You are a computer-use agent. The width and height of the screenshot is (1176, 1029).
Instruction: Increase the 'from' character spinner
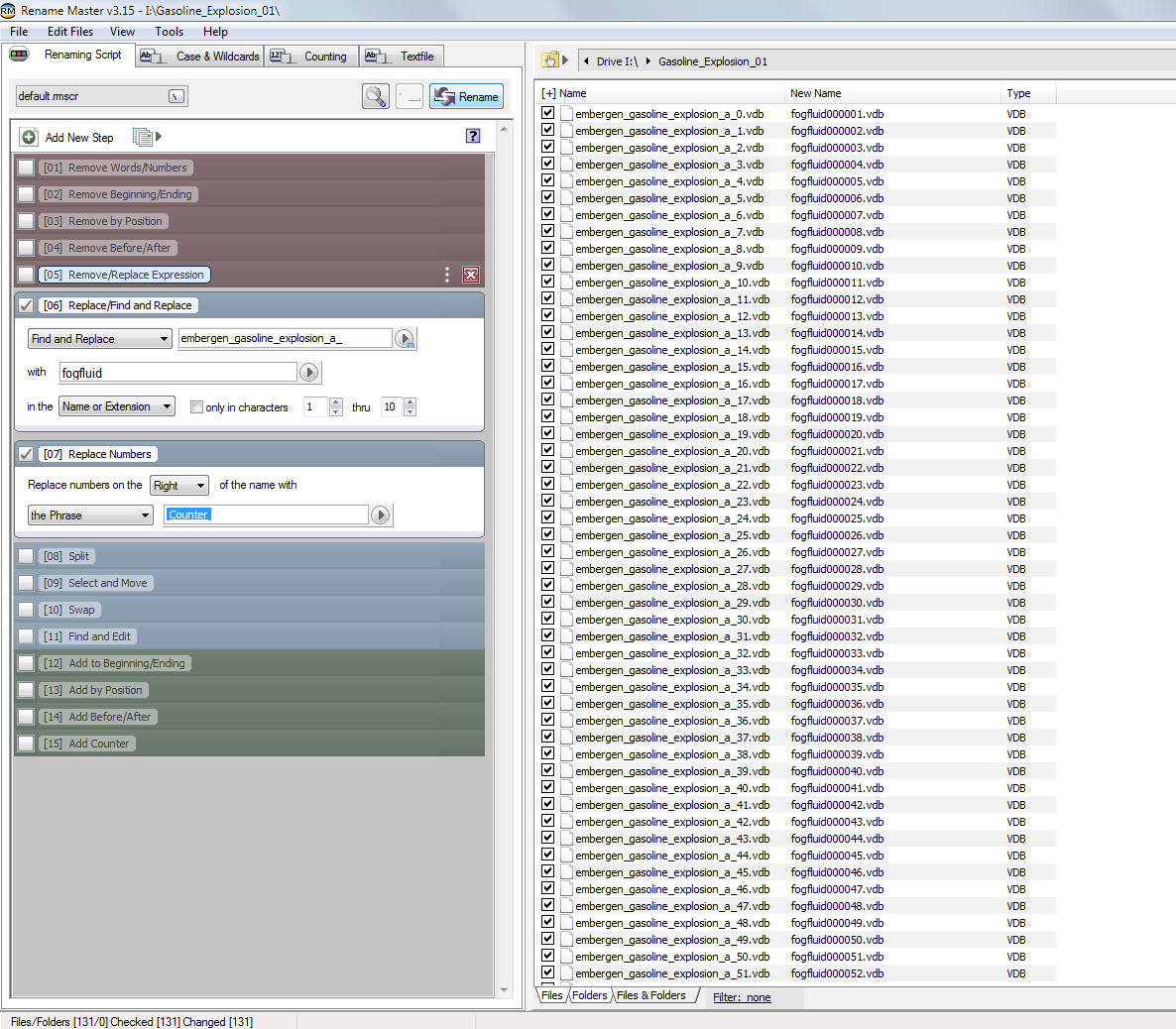point(336,402)
